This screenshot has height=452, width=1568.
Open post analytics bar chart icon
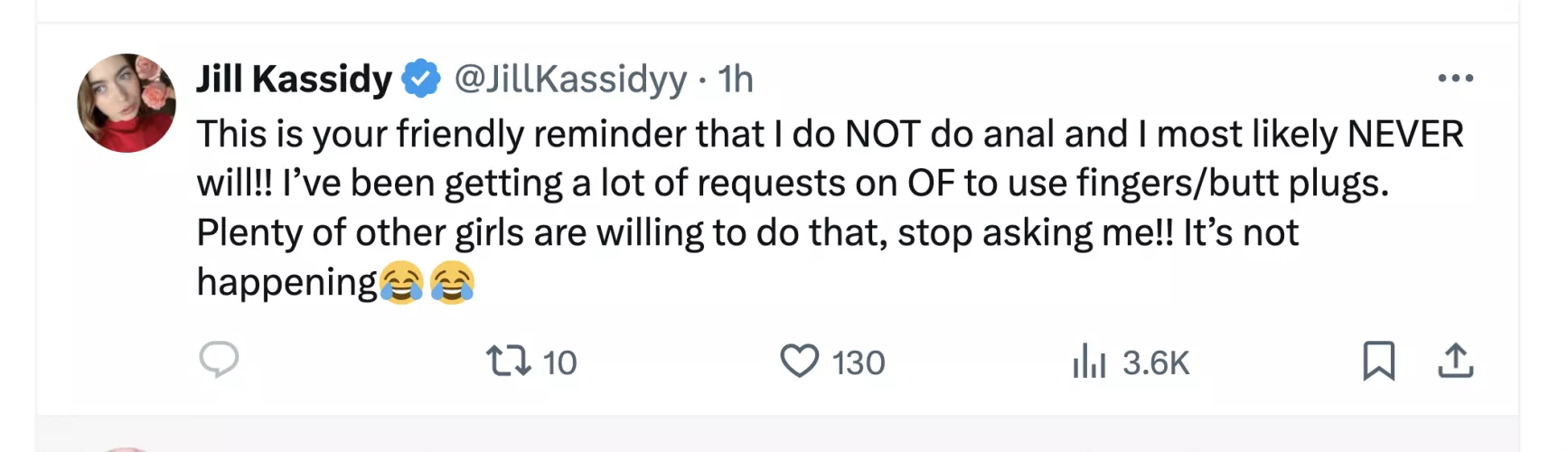[1089, 362]
